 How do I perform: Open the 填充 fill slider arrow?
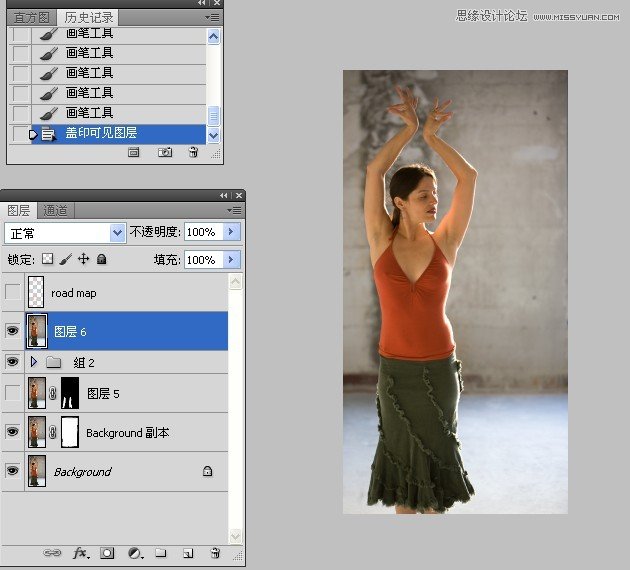pyautogui.click(x=231, y=259)
